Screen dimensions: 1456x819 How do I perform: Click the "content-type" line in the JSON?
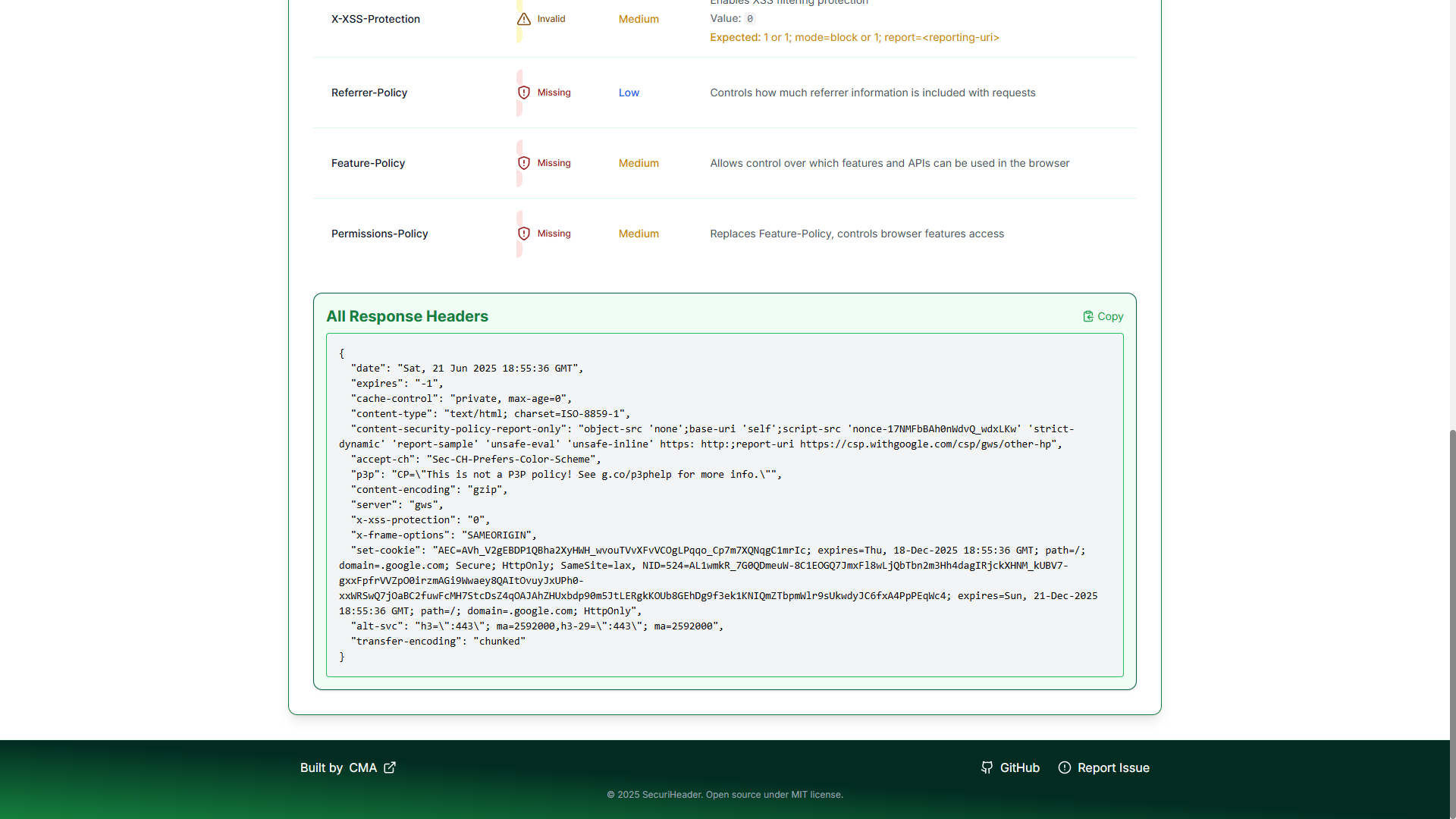pos(491,414)
